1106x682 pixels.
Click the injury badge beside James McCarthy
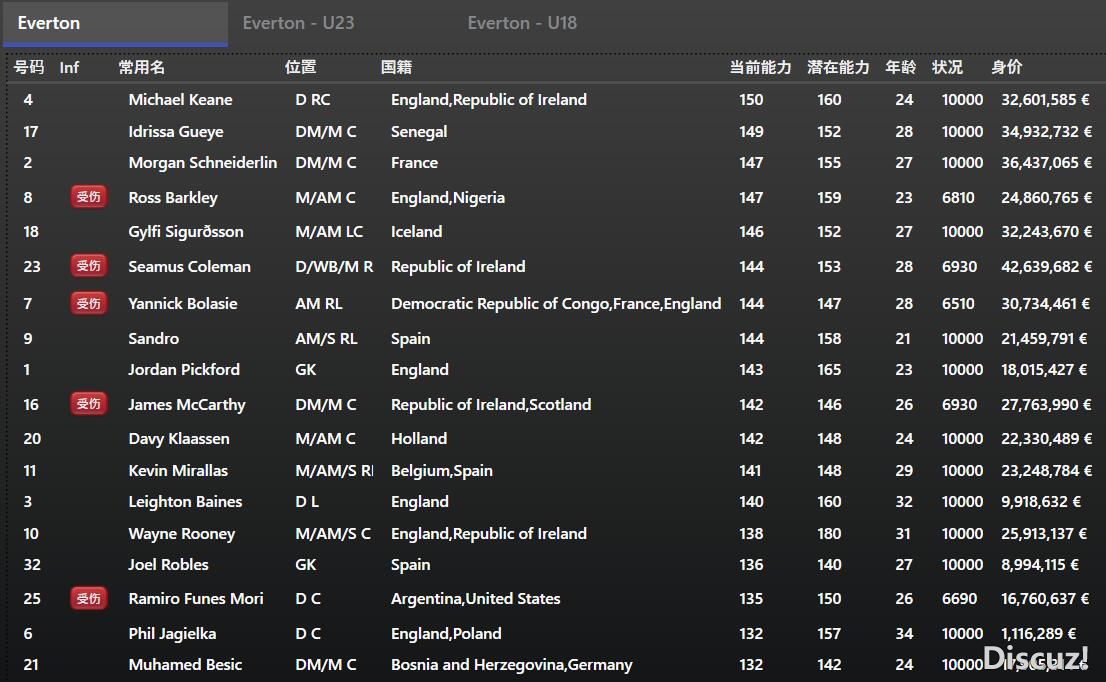pyautogui.click(x=89, y=403)
